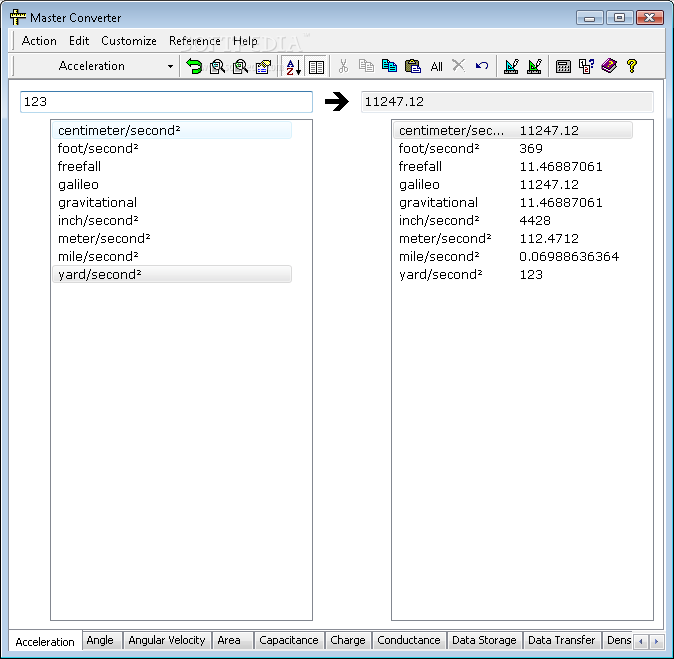Select the gravitational result row in right list
The height and width of the screenshot is (659, 674).
(x=513, y=202)
